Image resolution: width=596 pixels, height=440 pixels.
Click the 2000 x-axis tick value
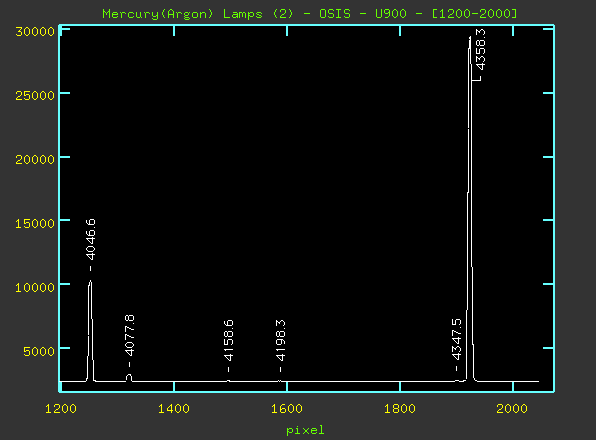pos(512,409)
